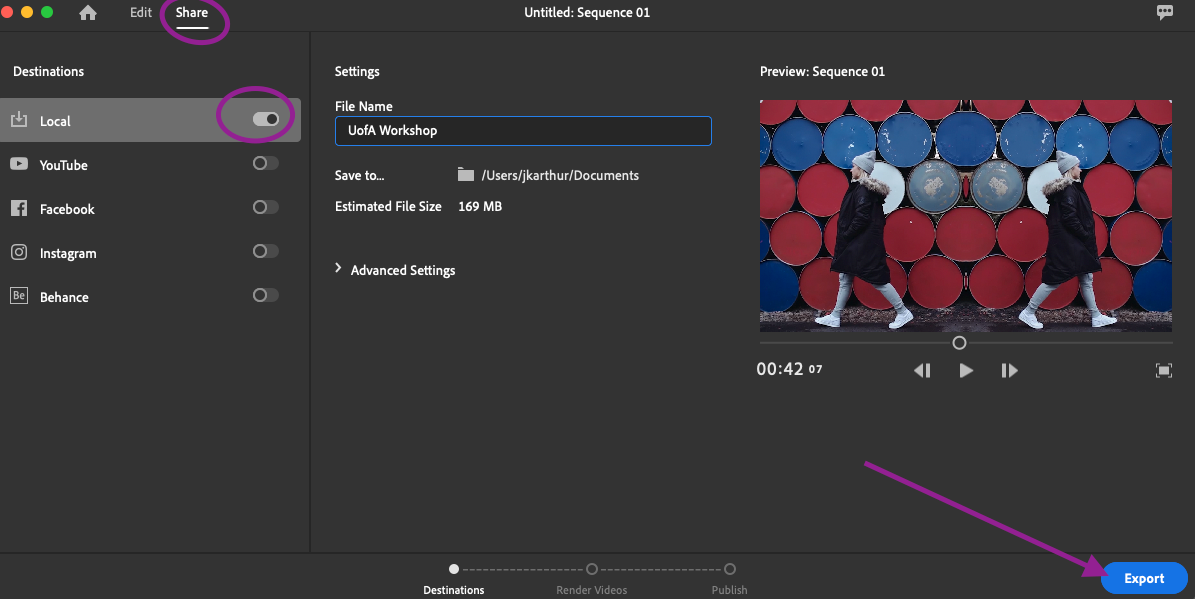Click the Instagram destination icon
Viewport: 1195px width, 599px height.
[19, 252]
